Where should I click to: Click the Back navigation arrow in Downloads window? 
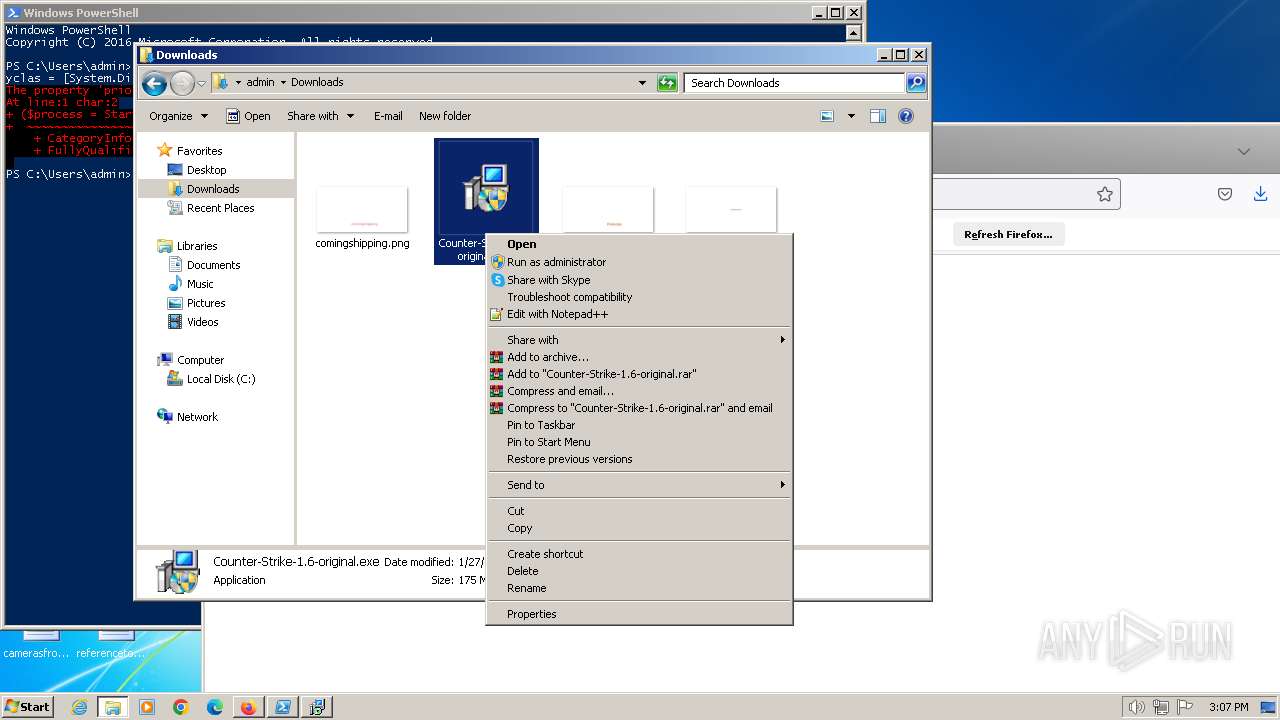154,83
